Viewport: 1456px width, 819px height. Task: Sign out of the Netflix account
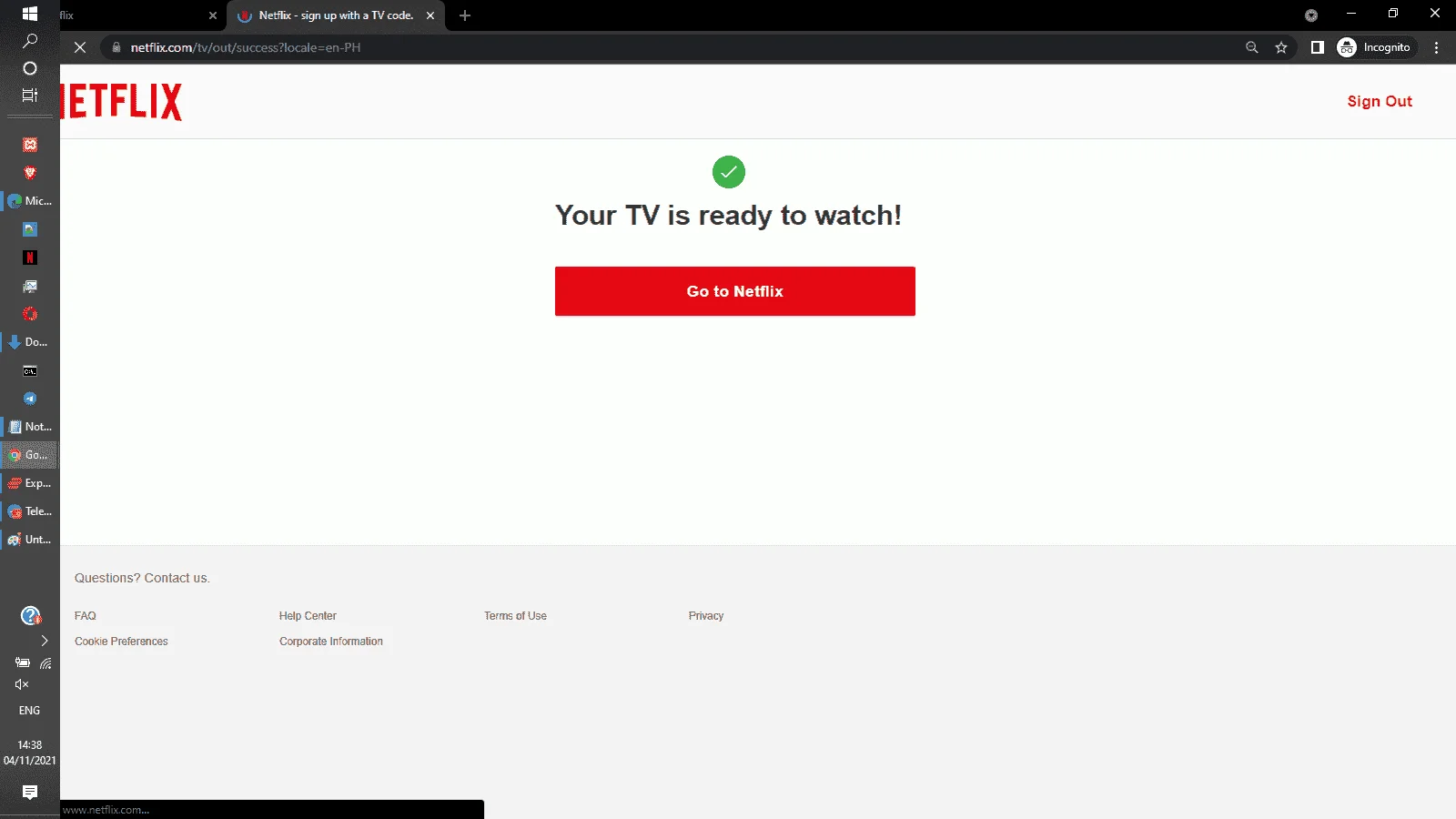click(x=1380, y=101)
